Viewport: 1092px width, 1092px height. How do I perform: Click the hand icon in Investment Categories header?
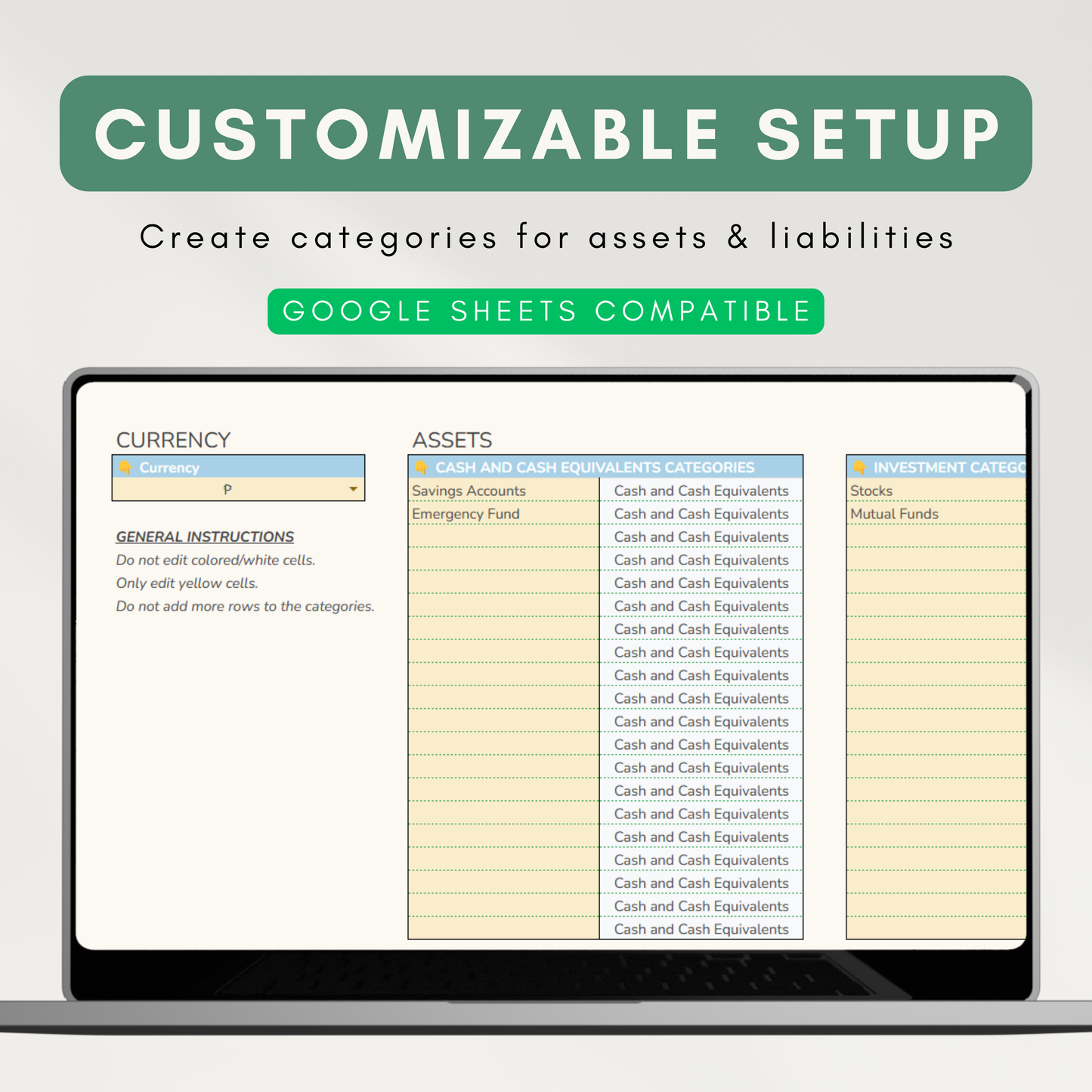pos(859,468)
